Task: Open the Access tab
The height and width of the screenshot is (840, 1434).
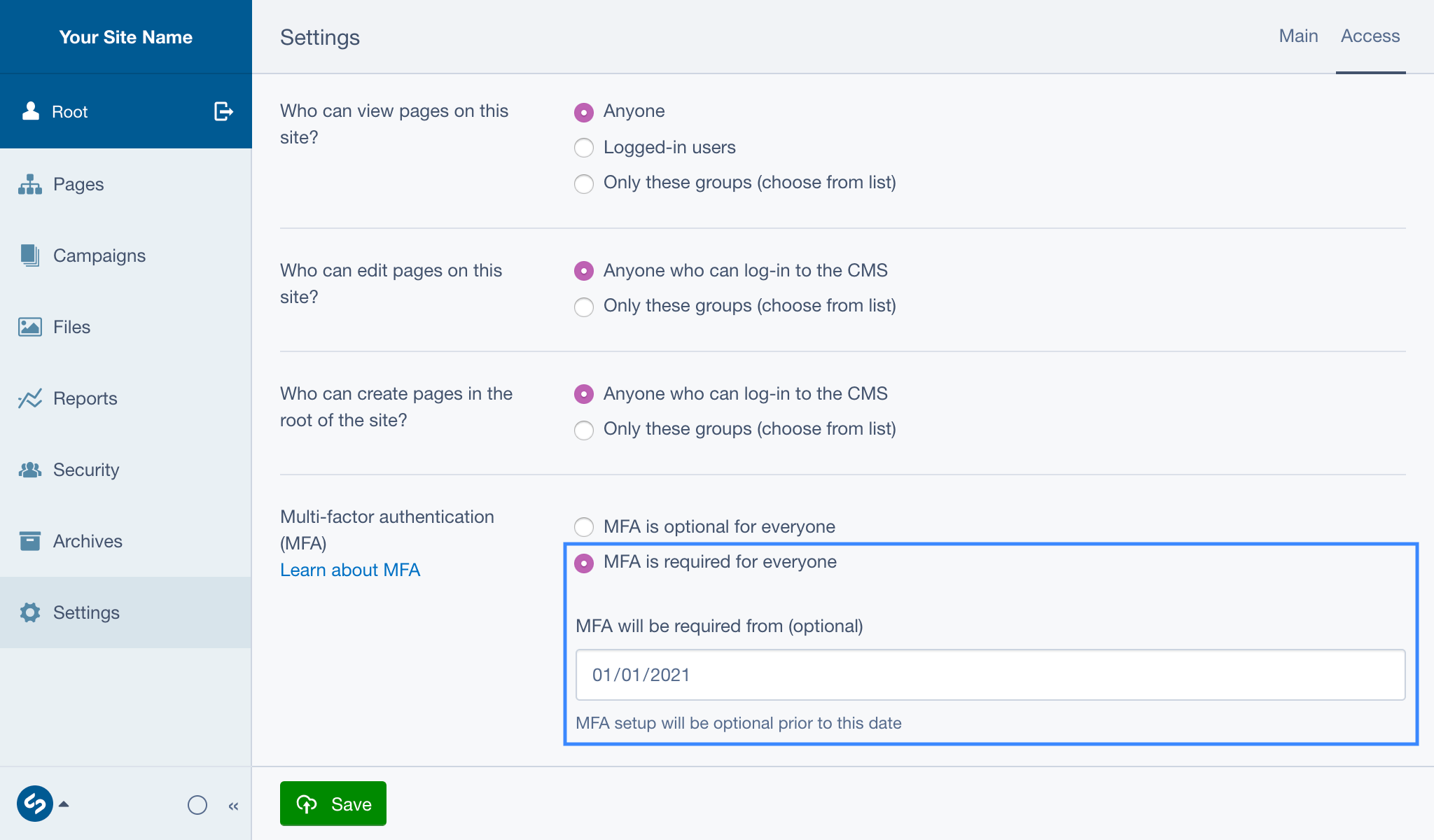Action: click(1370, 36)
